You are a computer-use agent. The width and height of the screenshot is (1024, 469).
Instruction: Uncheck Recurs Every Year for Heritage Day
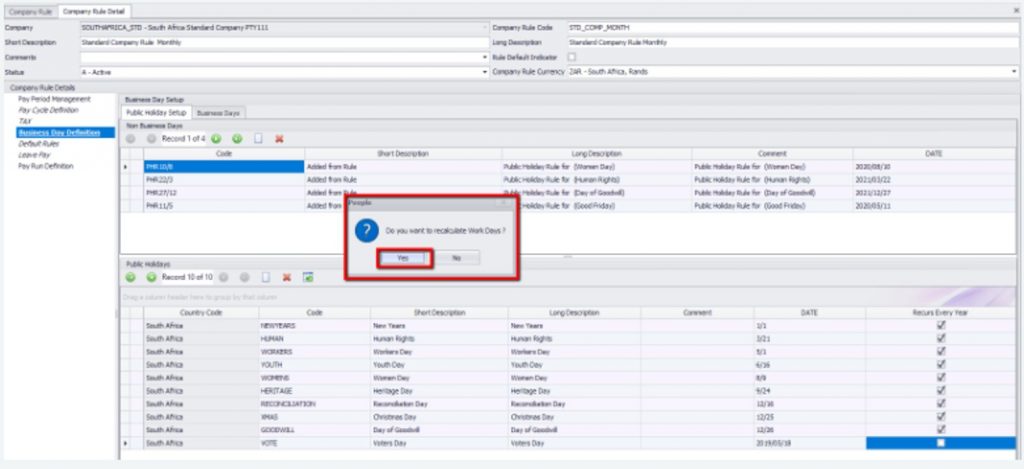click(941, 391)
